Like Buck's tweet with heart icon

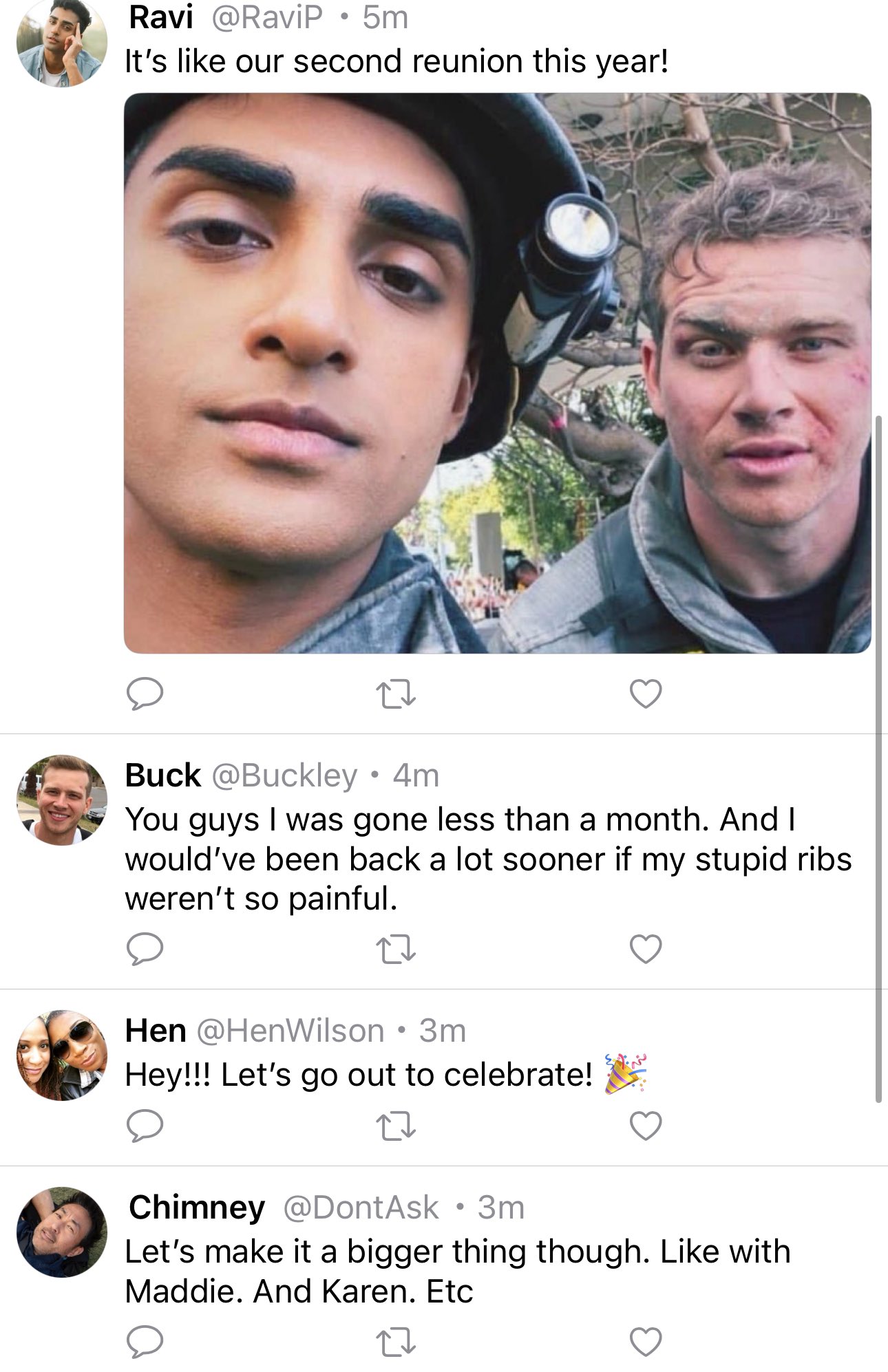pos(646,950)
